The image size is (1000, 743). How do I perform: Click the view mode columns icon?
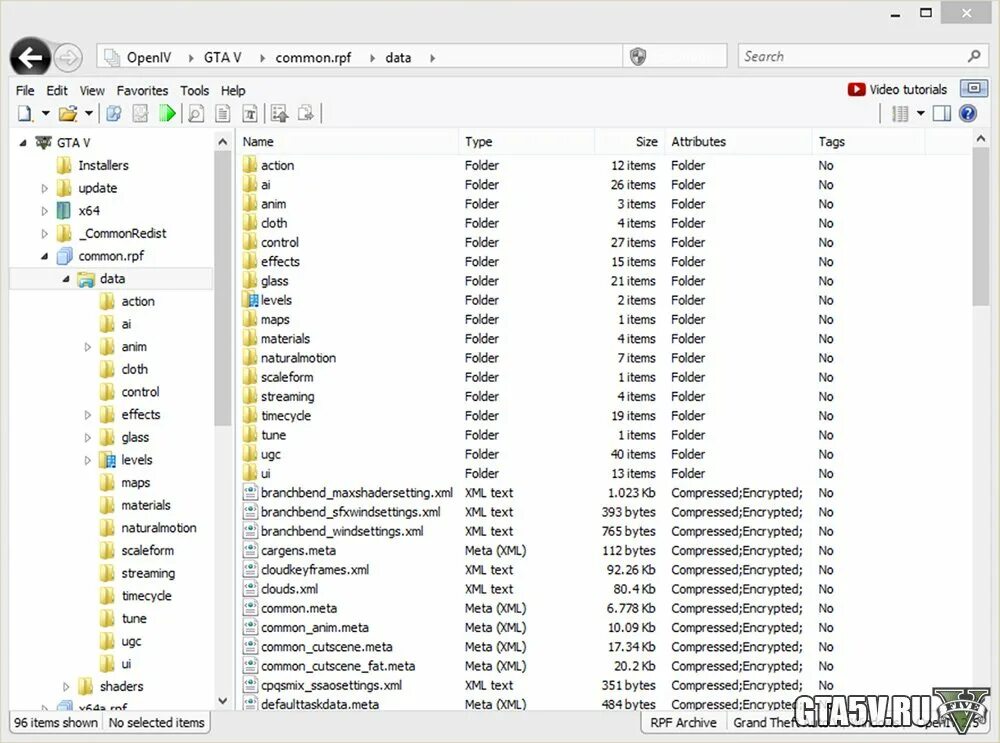point(900,114)
